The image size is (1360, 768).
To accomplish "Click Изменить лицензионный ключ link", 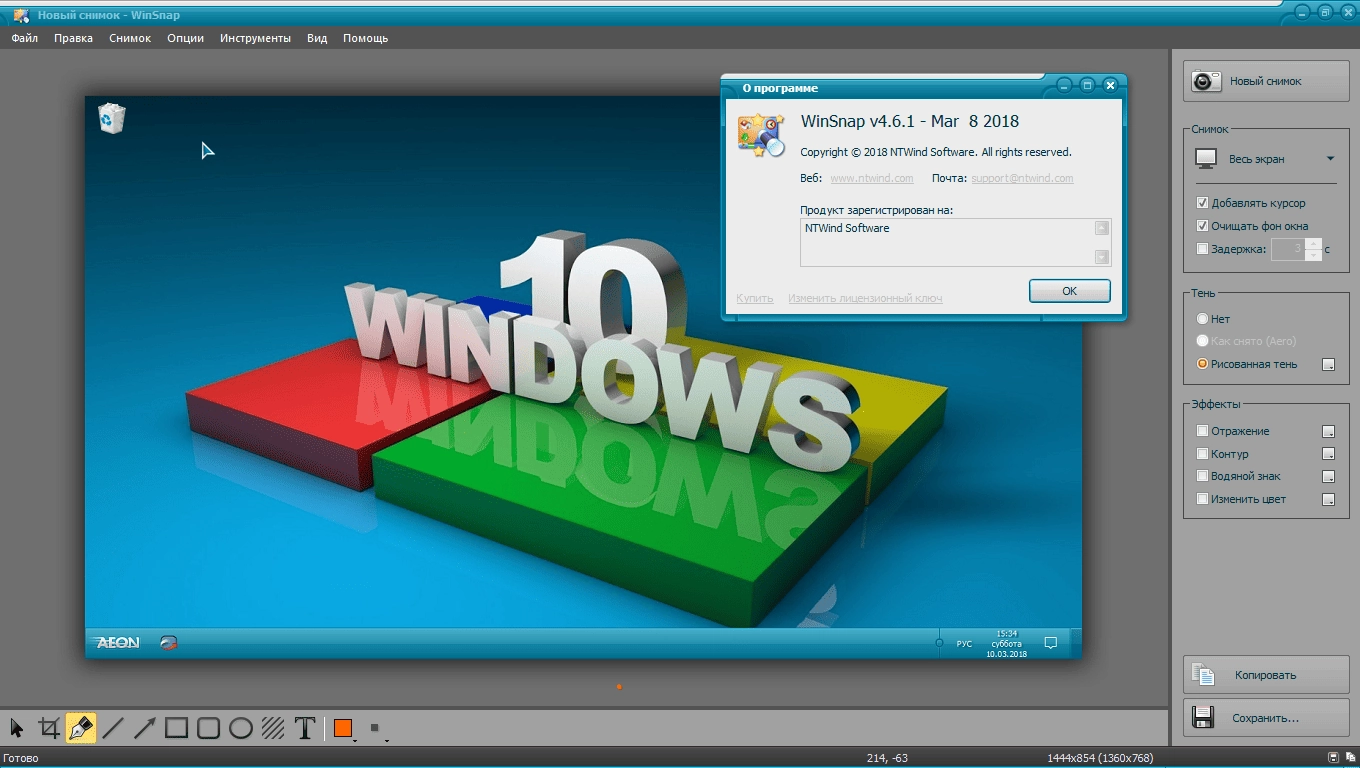I will 865,298.
